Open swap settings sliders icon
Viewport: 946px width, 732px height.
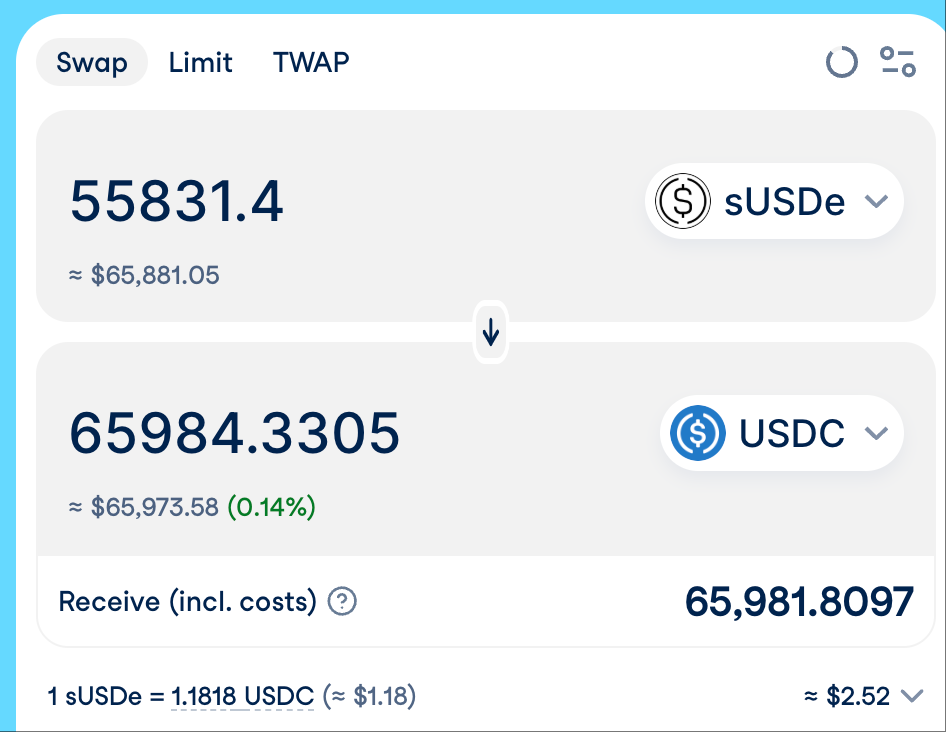897,62
